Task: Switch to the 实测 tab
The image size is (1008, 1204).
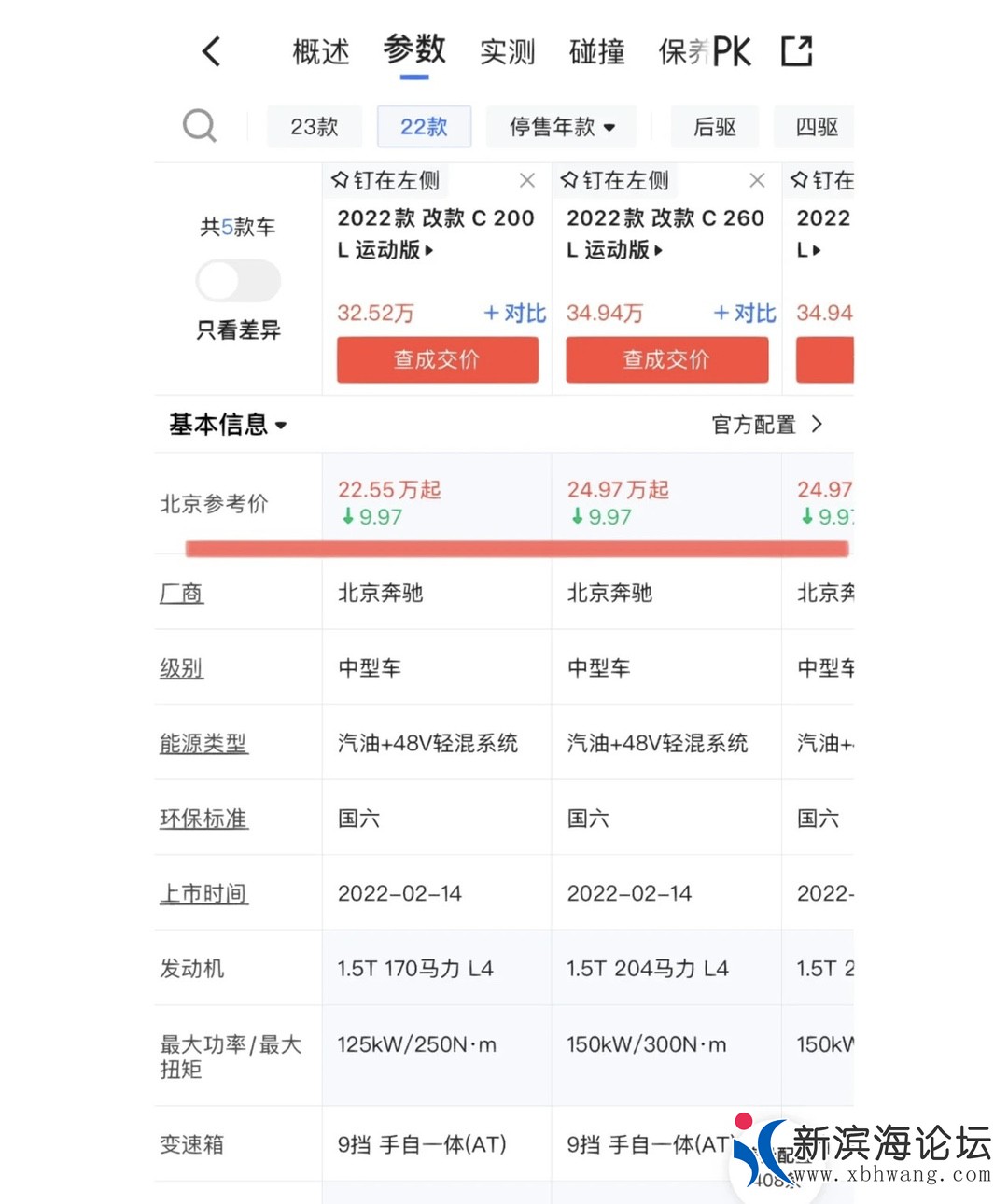Action: (x=507, y=52)
